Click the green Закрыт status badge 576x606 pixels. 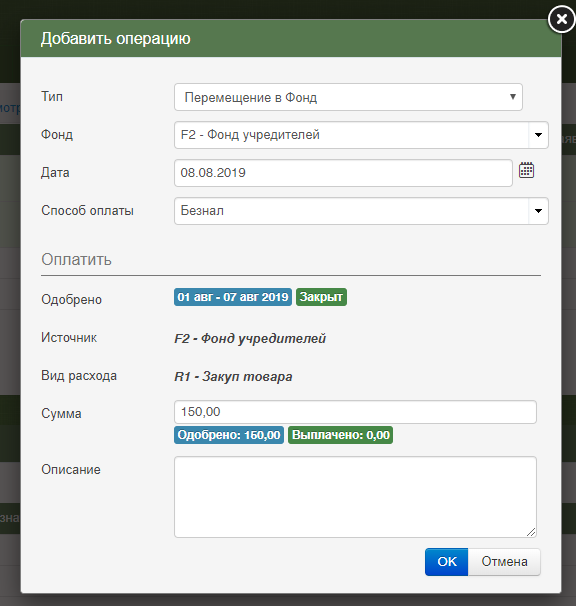pyautogui.click(x=321, y=297)
